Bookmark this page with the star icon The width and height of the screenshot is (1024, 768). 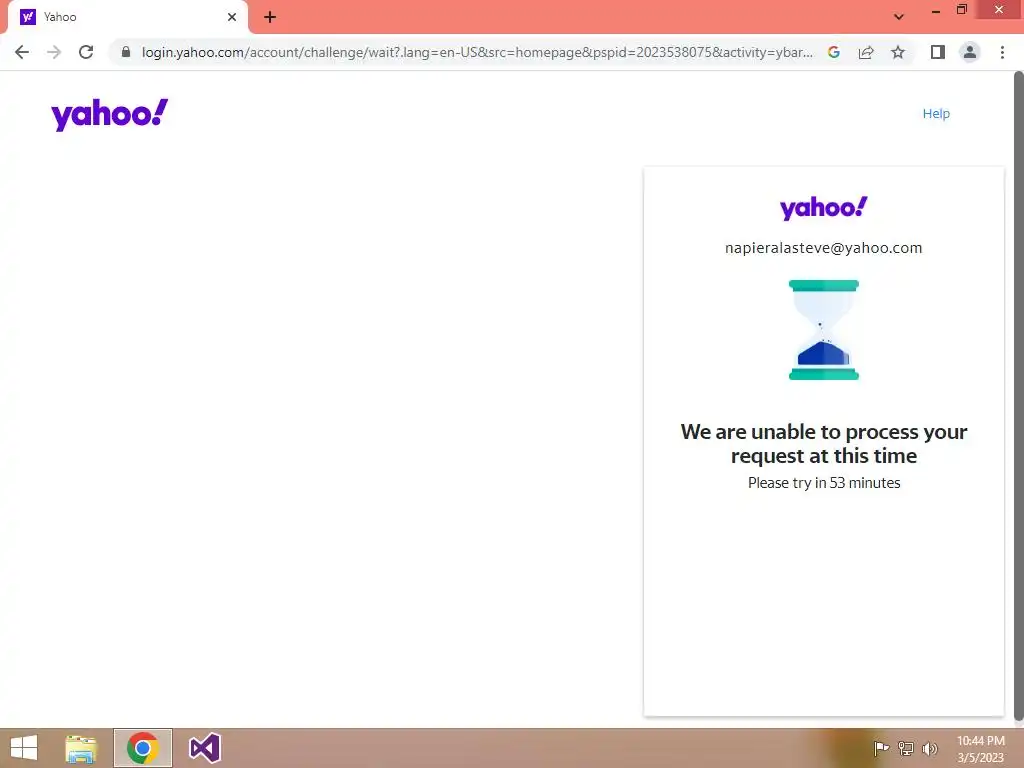(x=898, y=52)
